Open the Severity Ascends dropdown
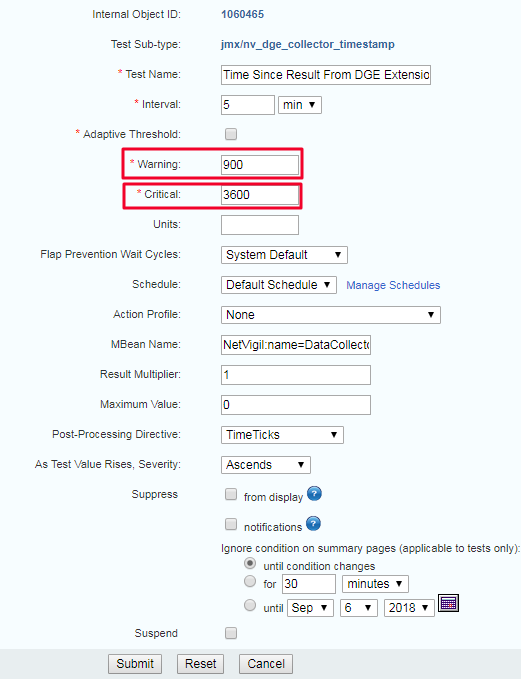Image resolution: width=521 pixels, height=680 pixels. pyautogui.click(x=266, y=465)
